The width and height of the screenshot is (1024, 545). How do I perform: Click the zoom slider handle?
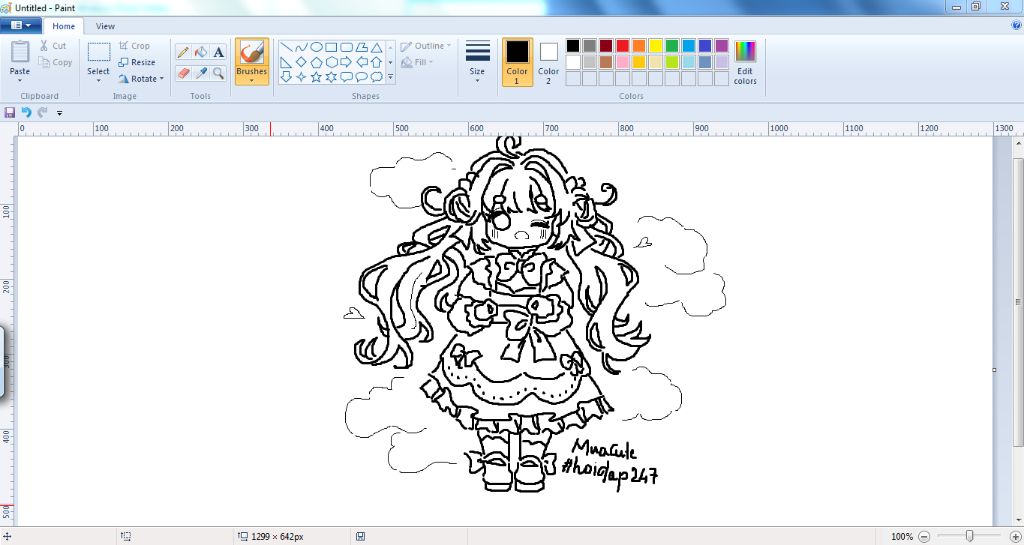[970, 536]
